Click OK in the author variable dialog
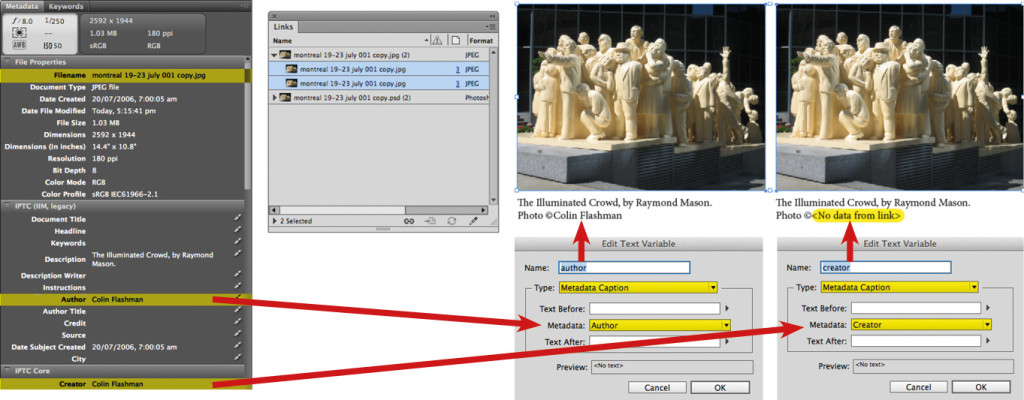Screen dimensions: 1024x400 pos(720,388)
